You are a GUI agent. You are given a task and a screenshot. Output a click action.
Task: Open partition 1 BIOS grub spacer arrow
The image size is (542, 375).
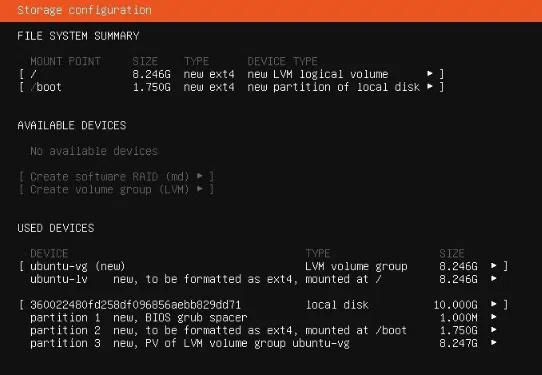(x=494, y=317)
